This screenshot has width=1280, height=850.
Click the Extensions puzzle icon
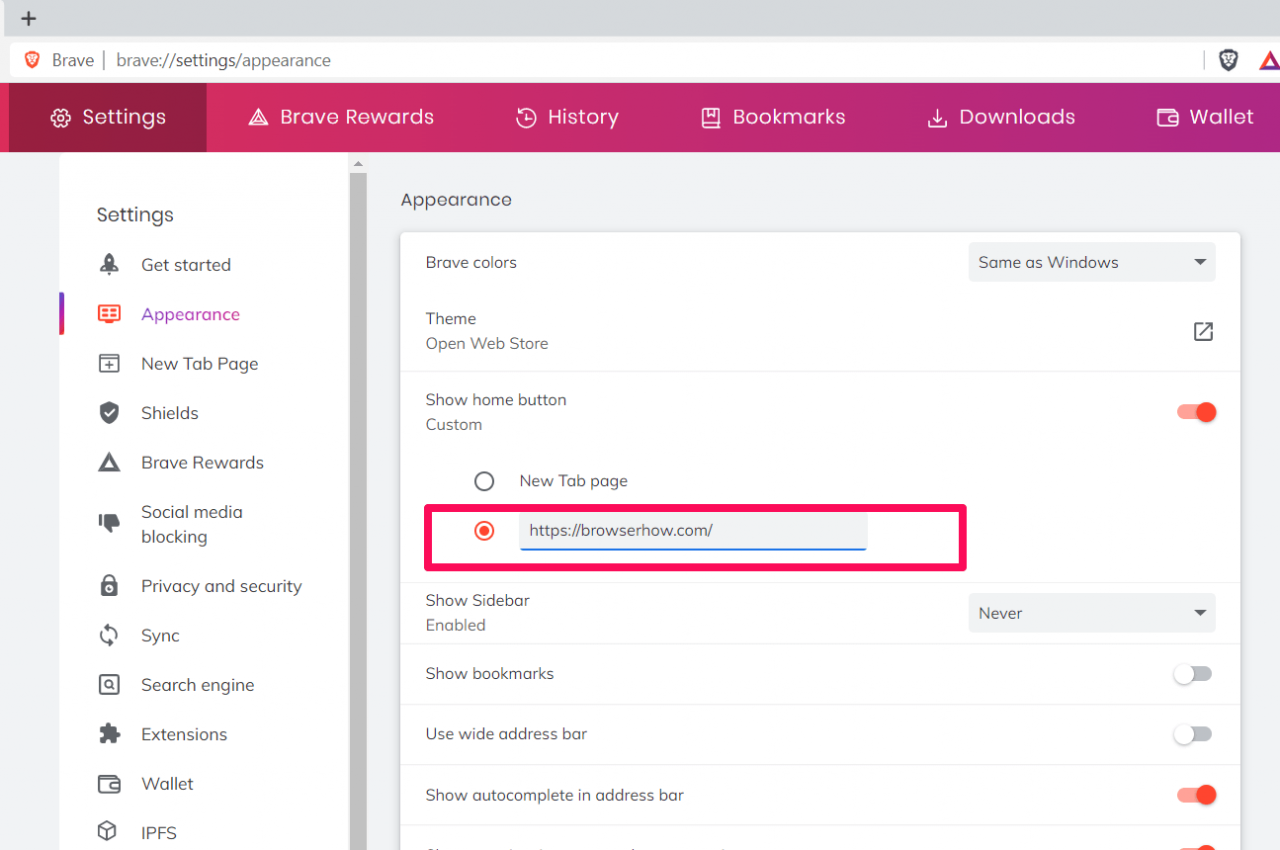coord(108,734)
